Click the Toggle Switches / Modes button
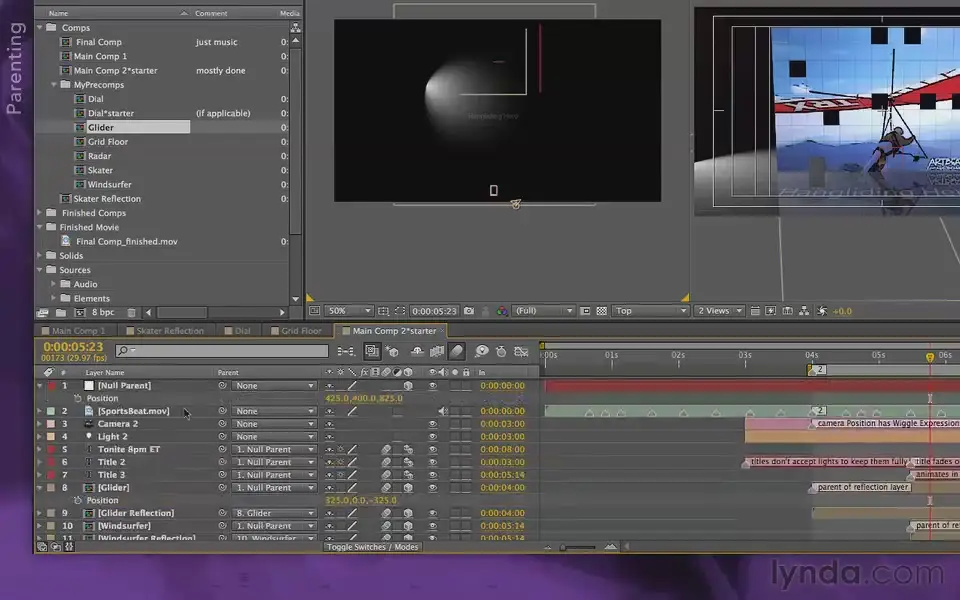 (371, 547)
